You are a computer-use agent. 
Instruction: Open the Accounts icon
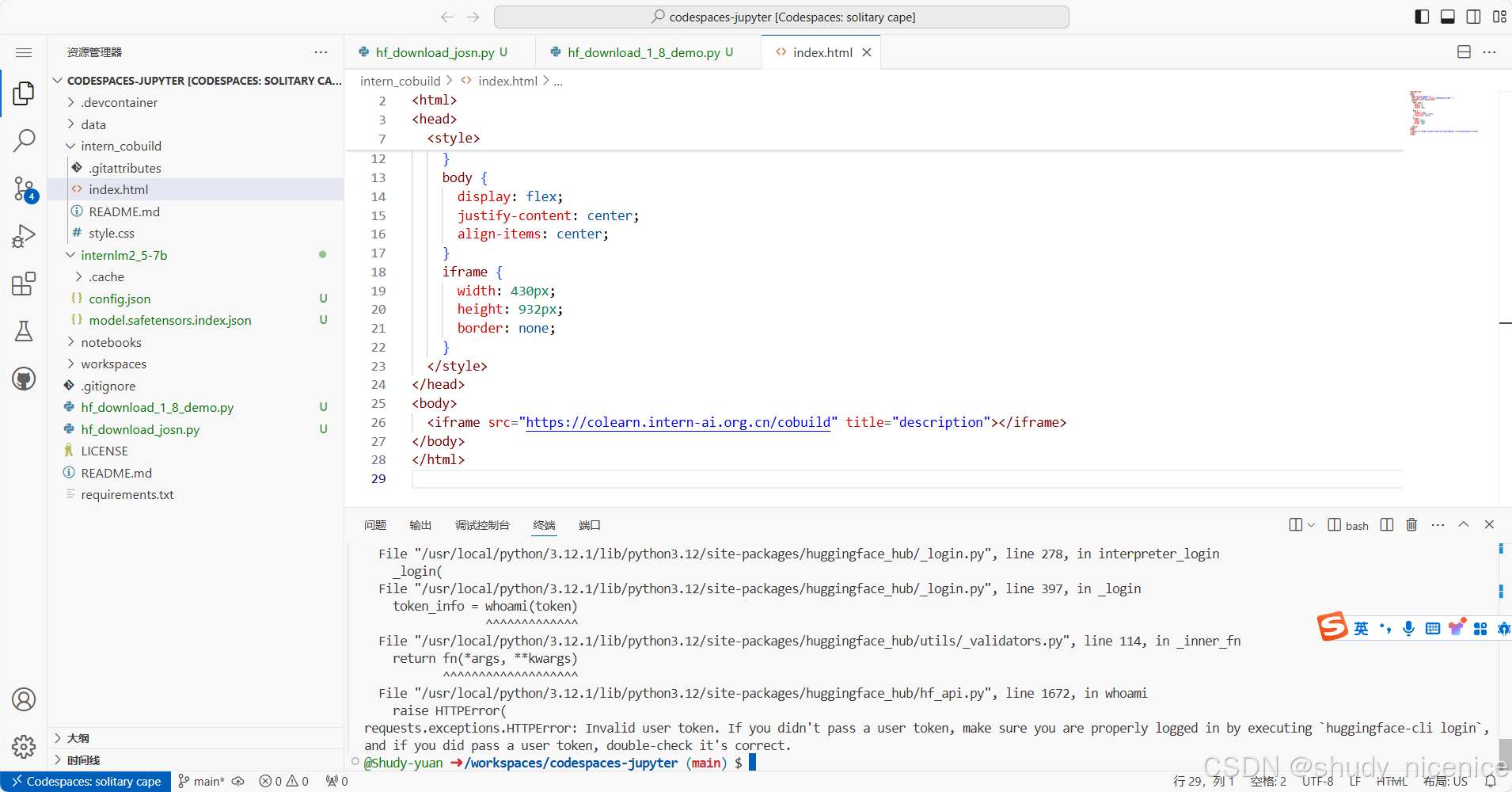tap(24, 699)
